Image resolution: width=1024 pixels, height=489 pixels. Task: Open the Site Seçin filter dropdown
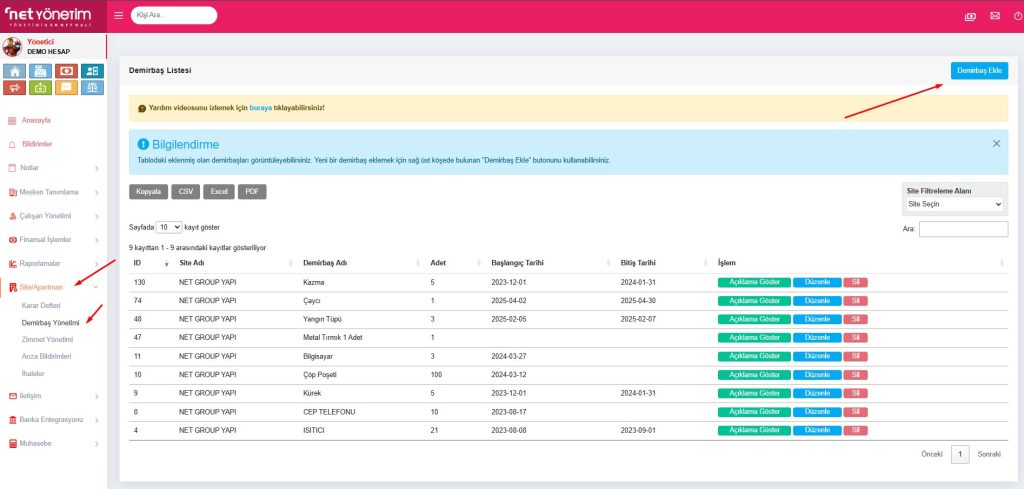[953, 204]
